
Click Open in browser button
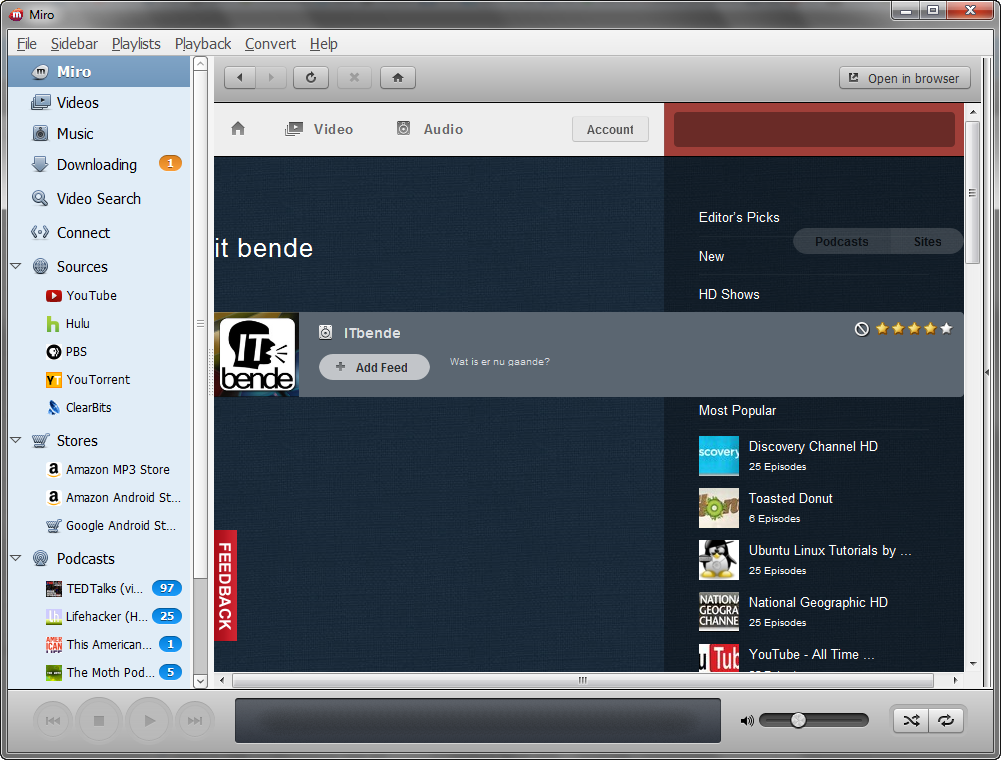click(905, 78)
